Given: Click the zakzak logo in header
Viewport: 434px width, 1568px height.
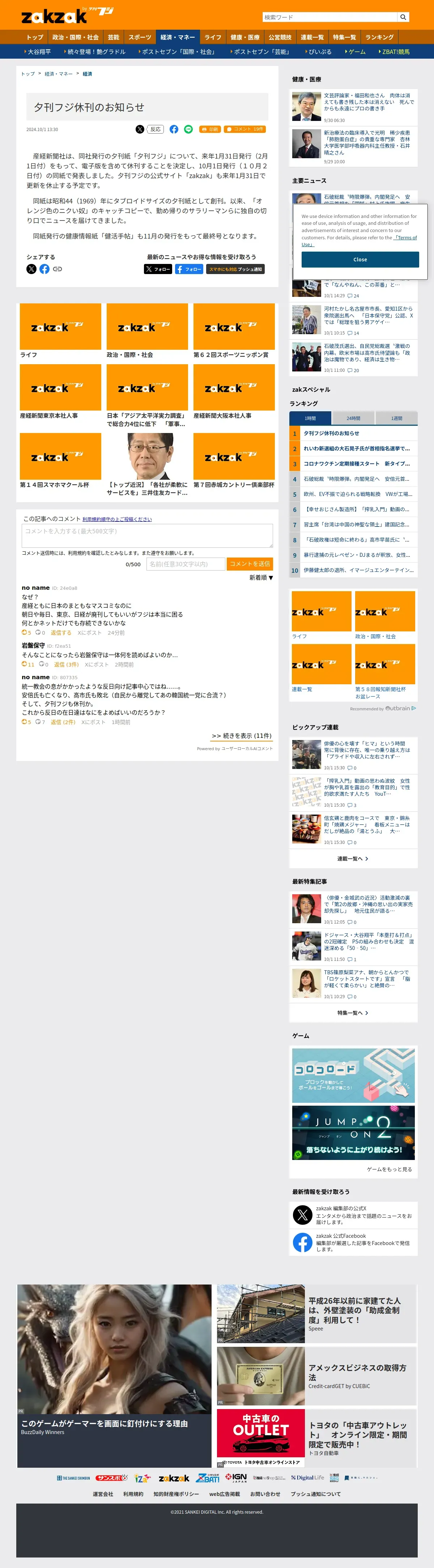Looking at the screenshot, I should 67,15.
